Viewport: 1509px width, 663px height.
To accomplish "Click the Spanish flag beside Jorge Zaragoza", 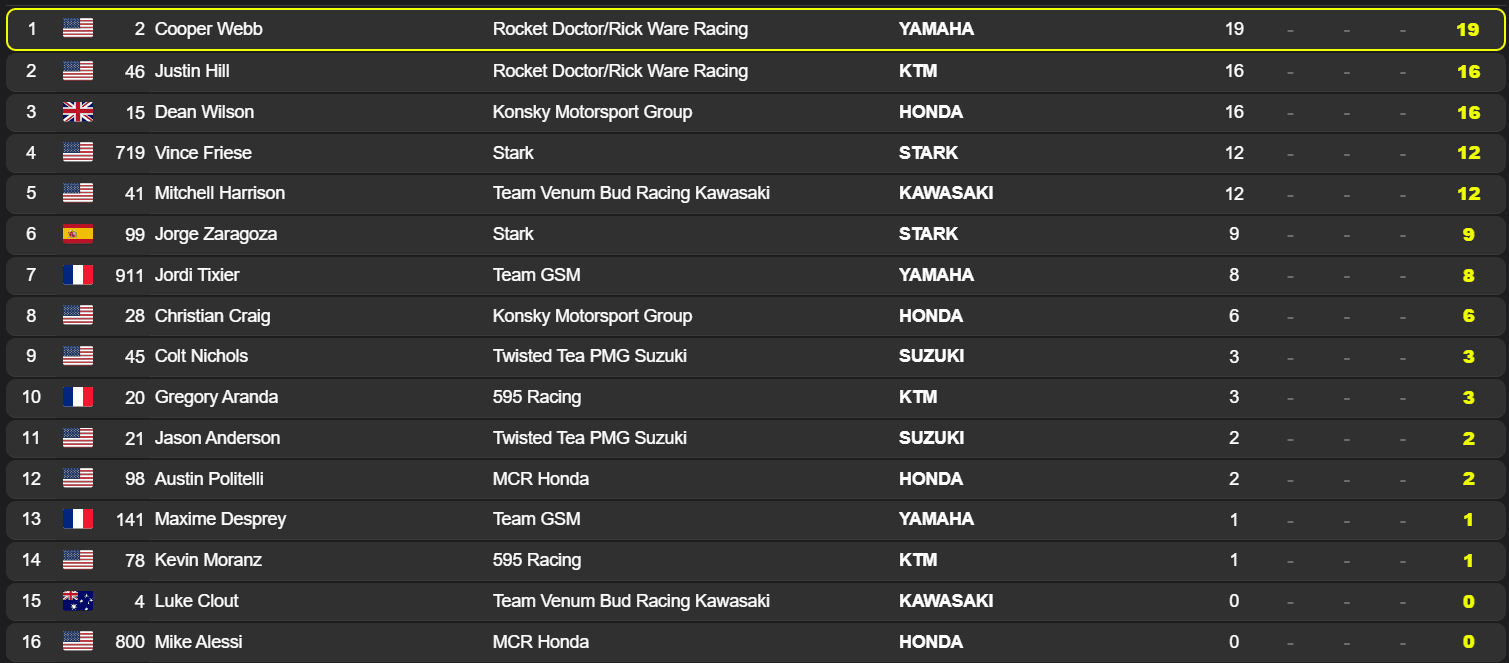I will (78, 234).
